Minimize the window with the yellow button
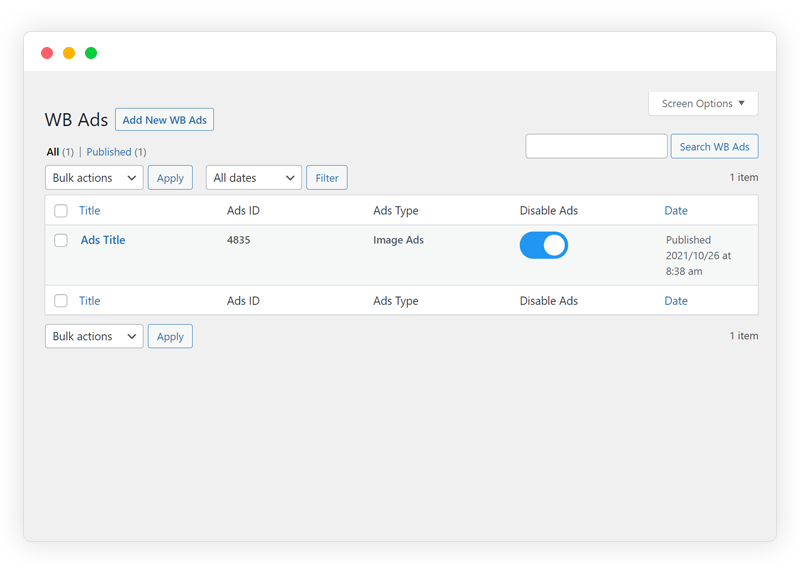The image size is (800, 574). [69, 53]
